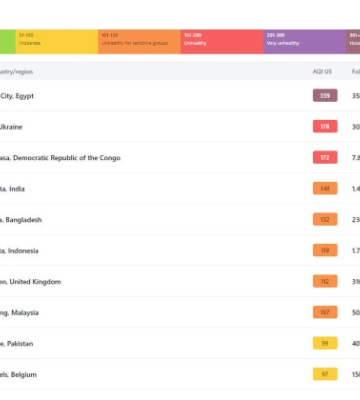Open the Bangladesh city row

(180, 220)
